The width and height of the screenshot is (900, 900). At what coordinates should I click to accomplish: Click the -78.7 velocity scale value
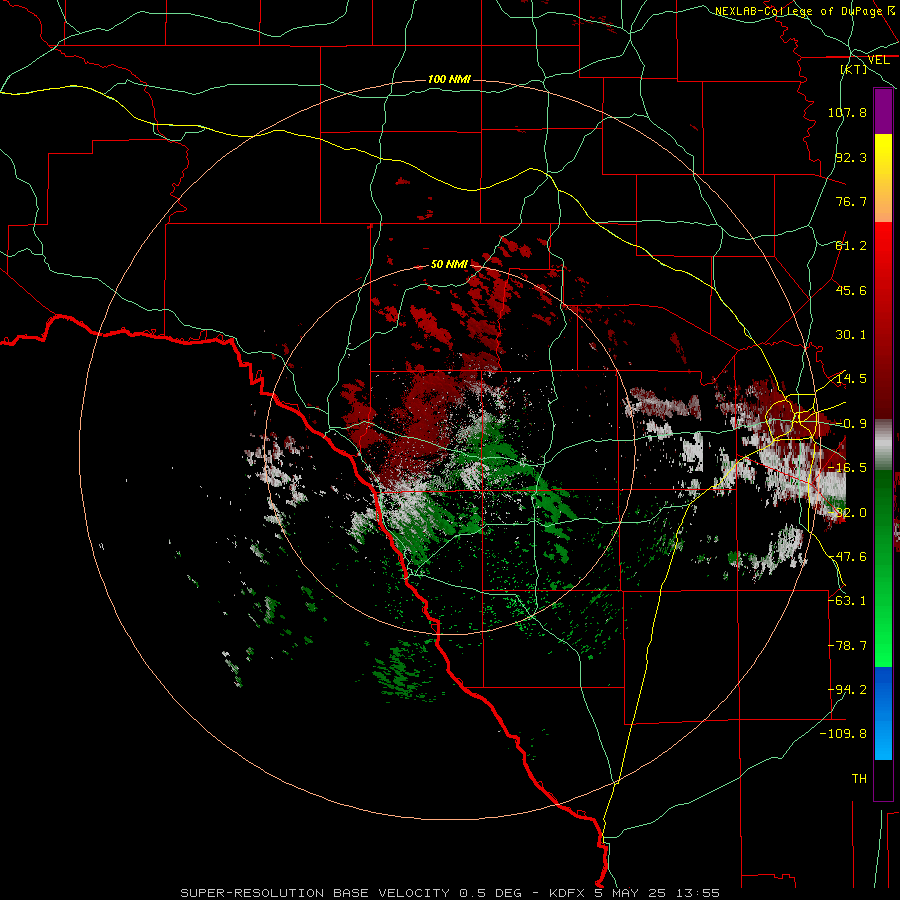click(847, 646)
